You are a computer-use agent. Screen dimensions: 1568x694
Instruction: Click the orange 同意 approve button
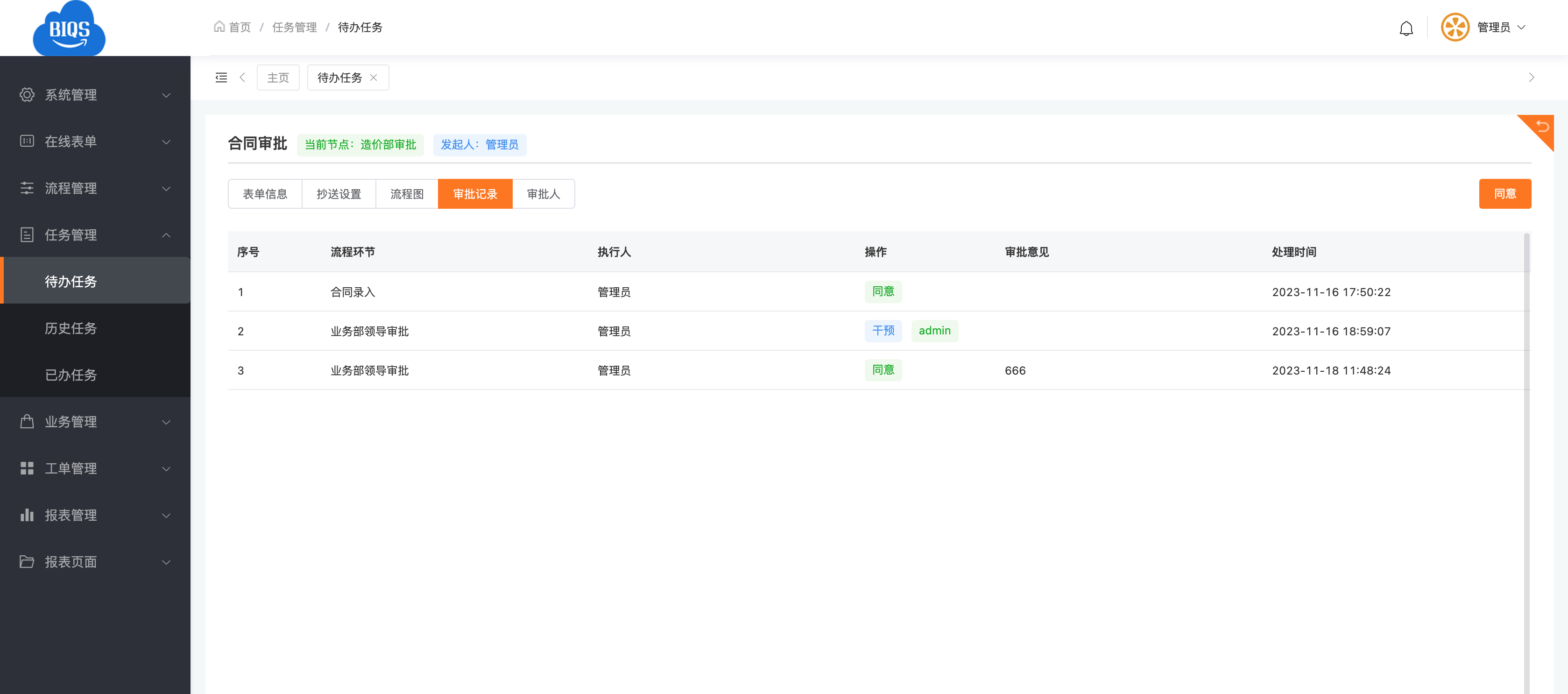[1504, 194]
